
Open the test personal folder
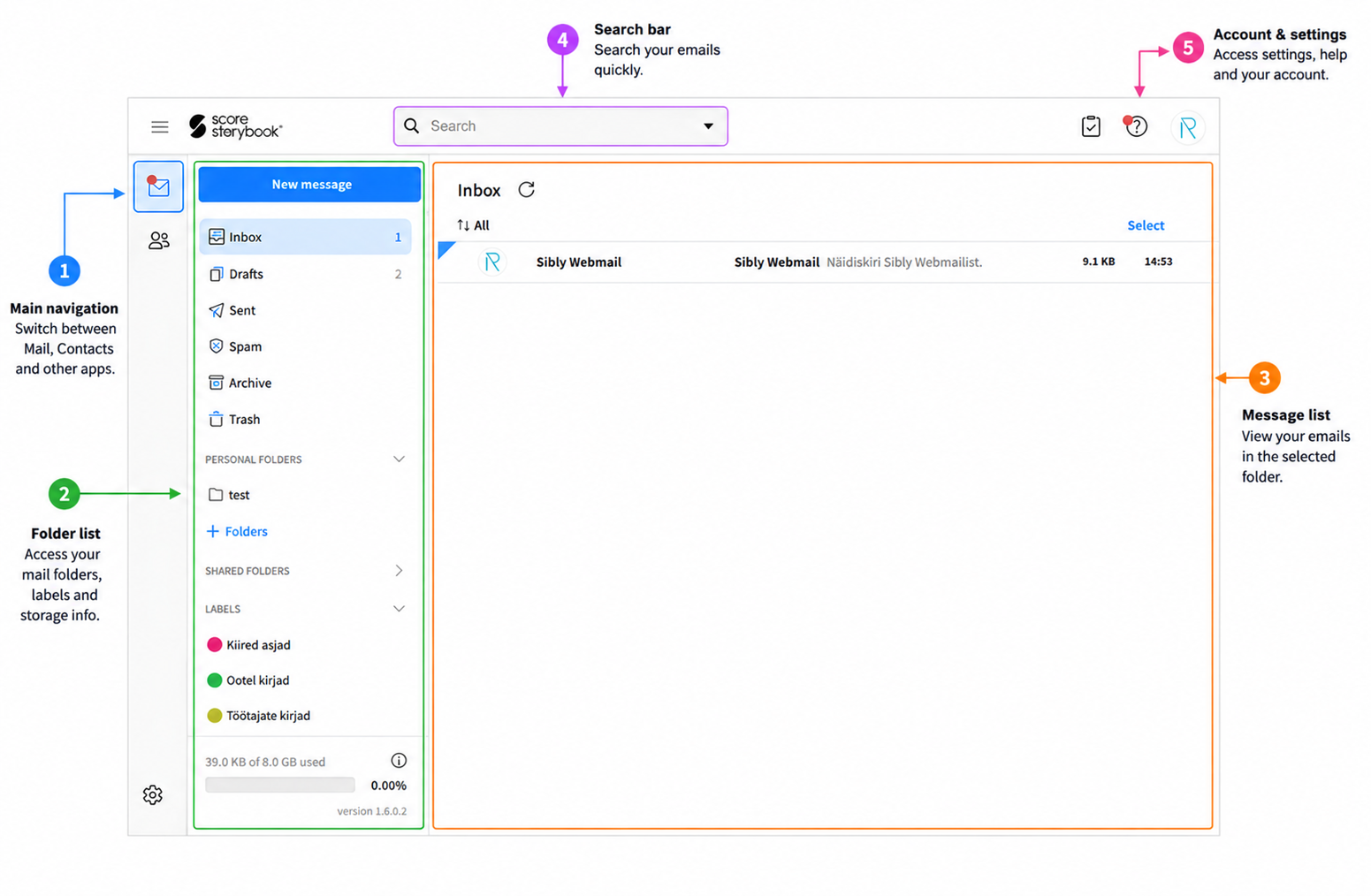[x=305, y=495]
